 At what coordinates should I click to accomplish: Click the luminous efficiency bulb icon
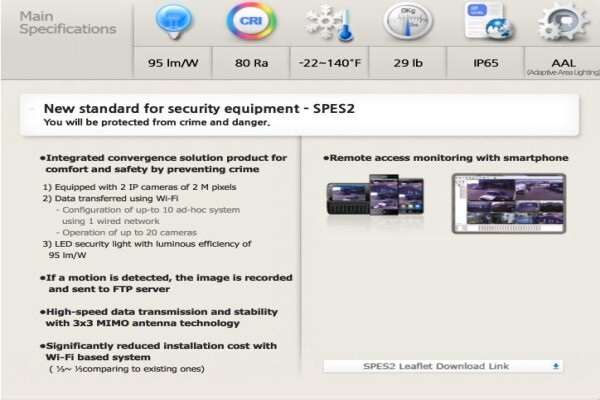click(x=173, y=21)
